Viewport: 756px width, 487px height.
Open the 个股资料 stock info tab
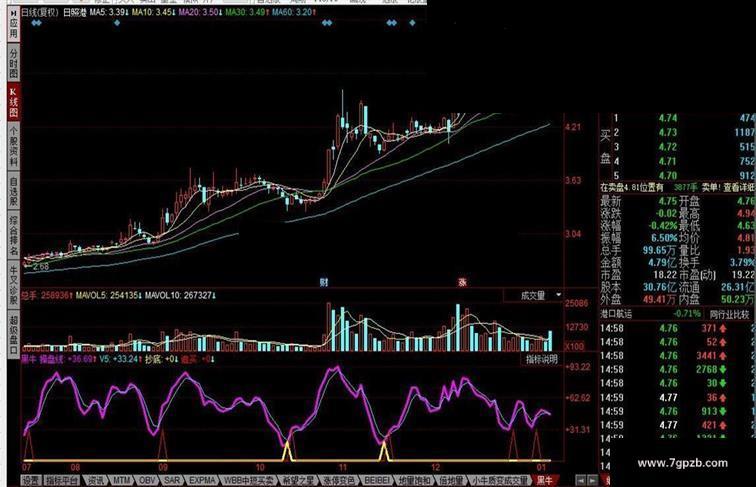(x=14, y=147)
